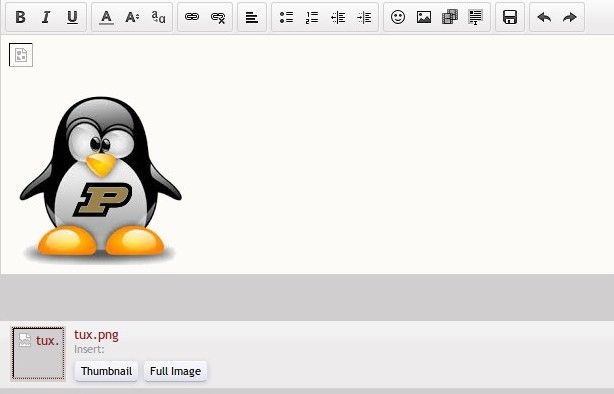
Task: Toggle Underline formatting
Action: pos(72,17)
